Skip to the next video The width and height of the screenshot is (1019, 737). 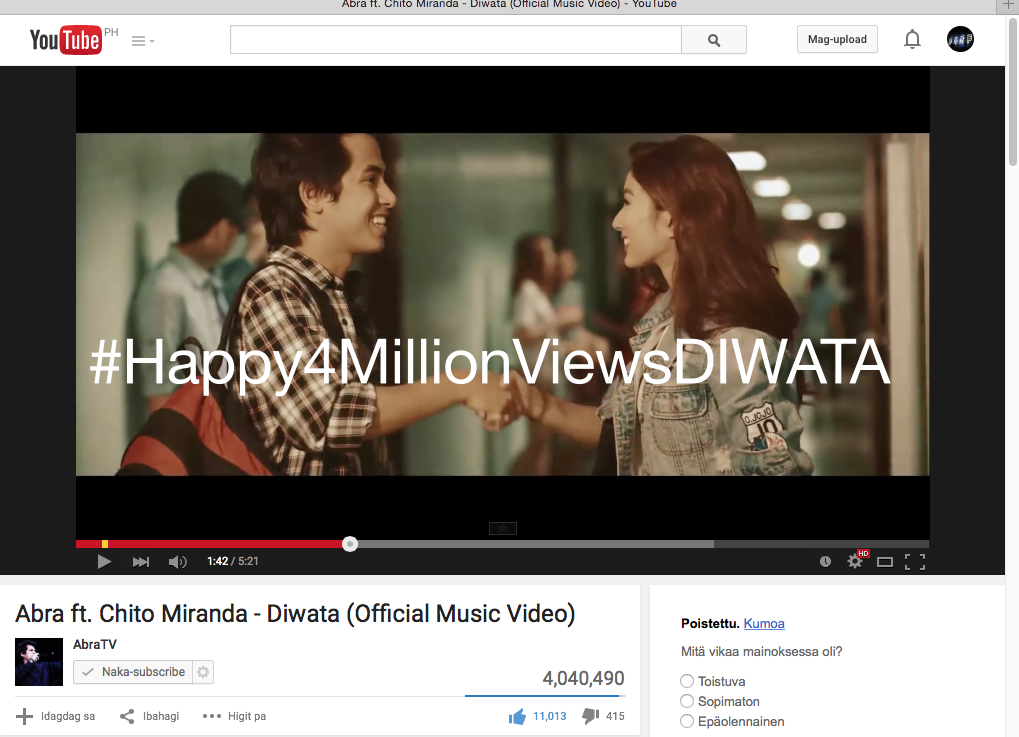[x=140, y=562]
